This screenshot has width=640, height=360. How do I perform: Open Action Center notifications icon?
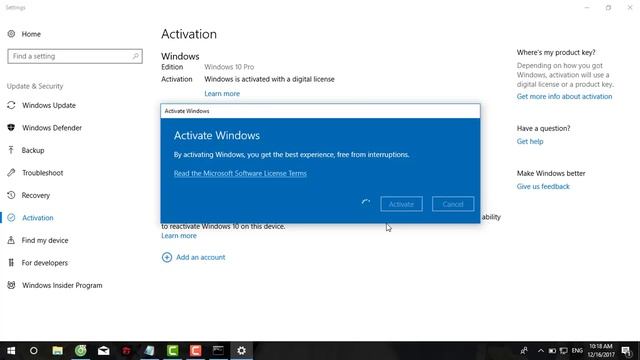[627, 351]
